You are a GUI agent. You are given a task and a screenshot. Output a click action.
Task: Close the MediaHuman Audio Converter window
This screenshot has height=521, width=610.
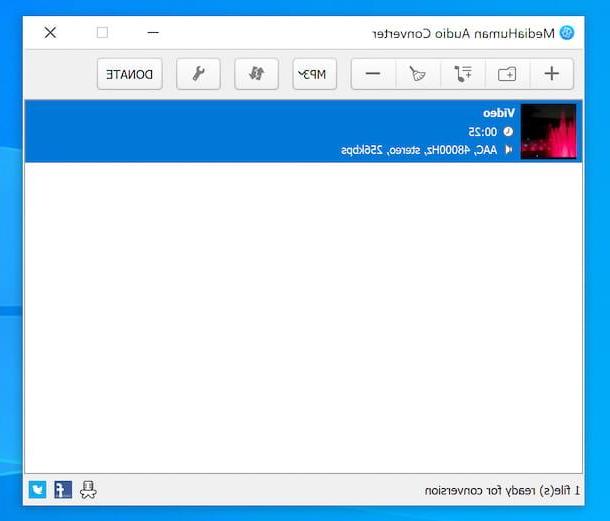pos(50,33)
